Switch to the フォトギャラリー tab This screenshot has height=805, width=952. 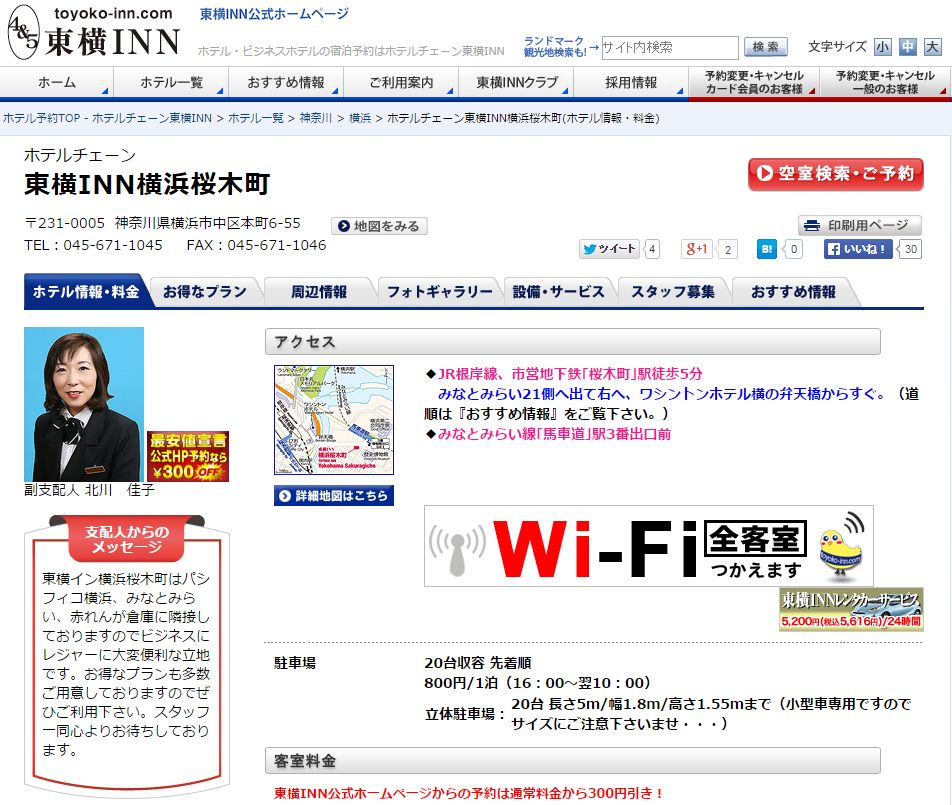tap(440, 292)
